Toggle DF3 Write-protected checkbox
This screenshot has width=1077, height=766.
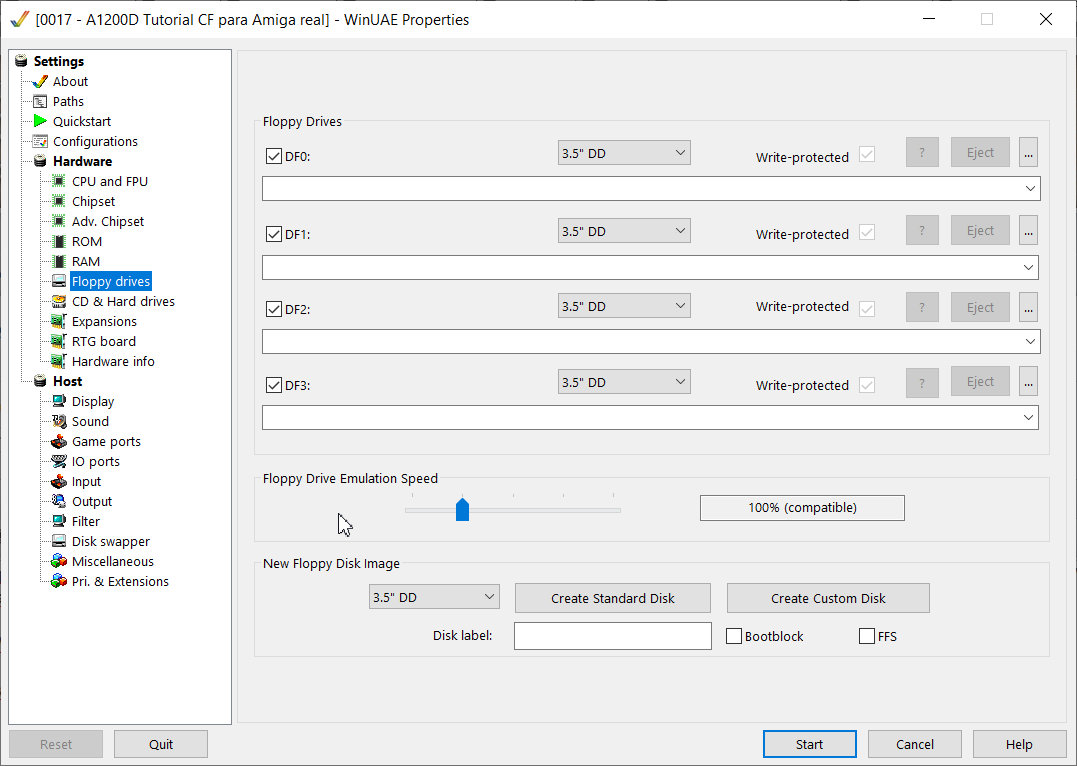point(867,385)
